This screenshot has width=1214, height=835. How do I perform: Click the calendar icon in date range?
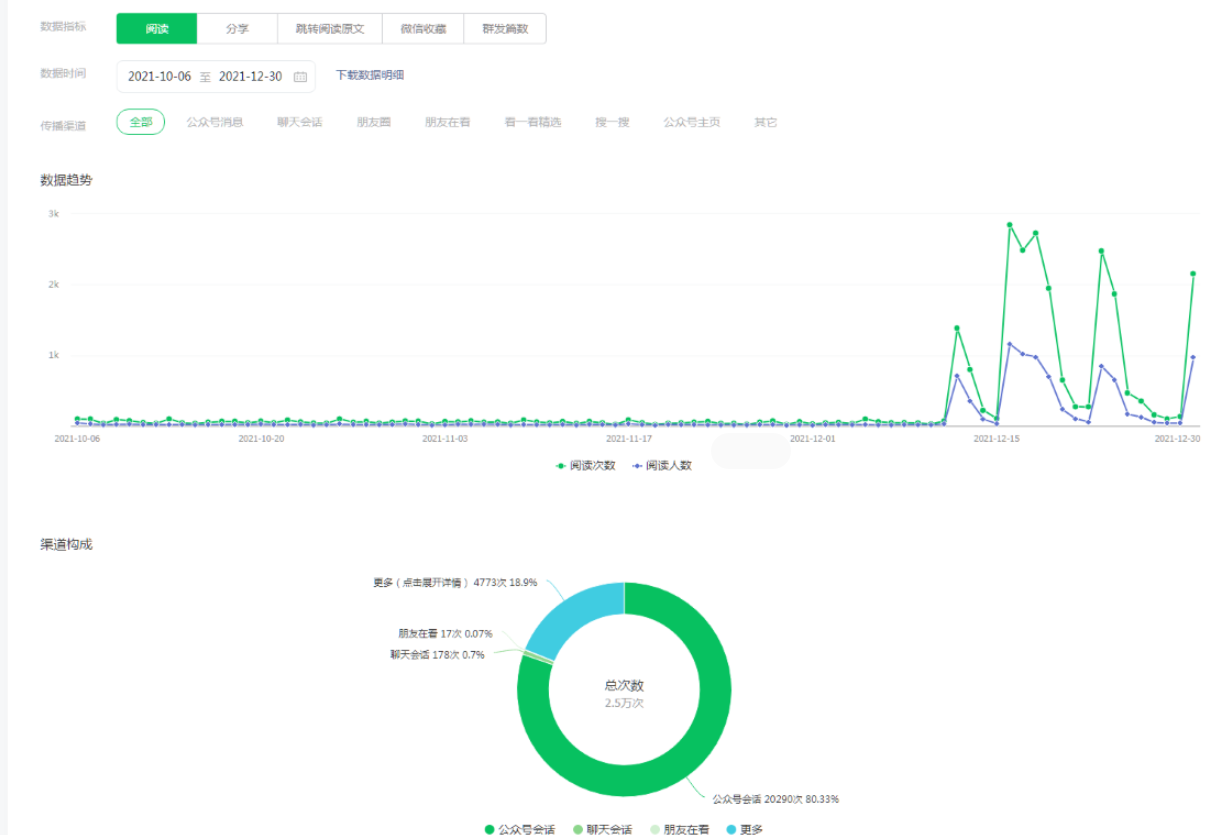pyautogui.click(x=300, y=77)
